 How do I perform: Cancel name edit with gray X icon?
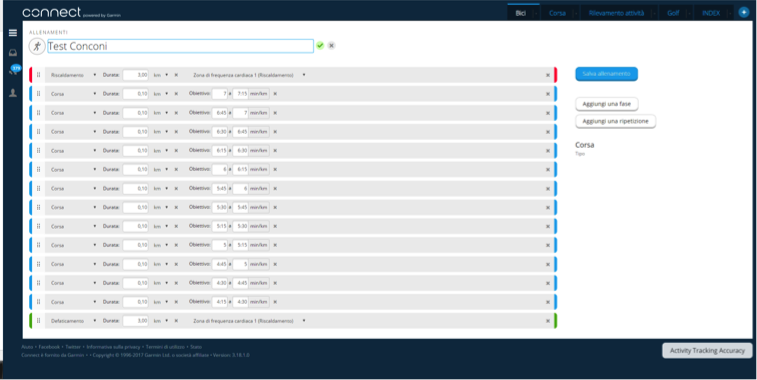pos(331,45)
